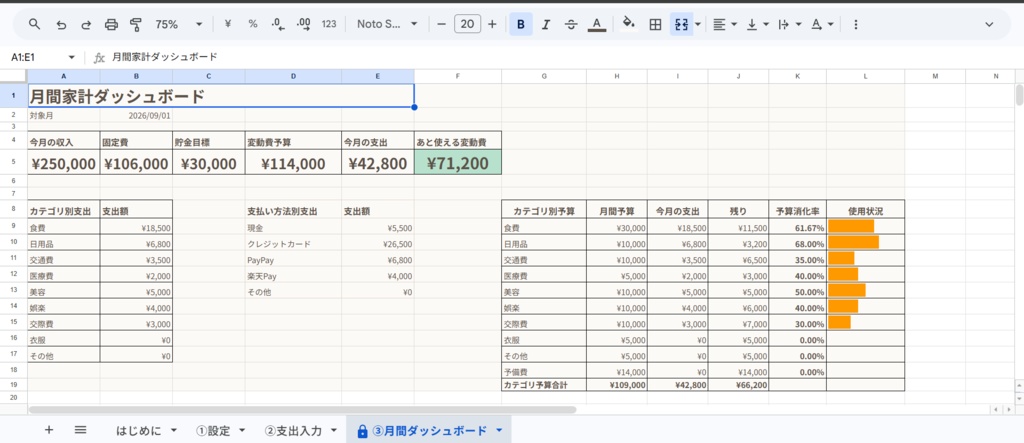1024x443 pixels.
Task: Open horizontal align dropdown
Action: click(x=724, y=24)
